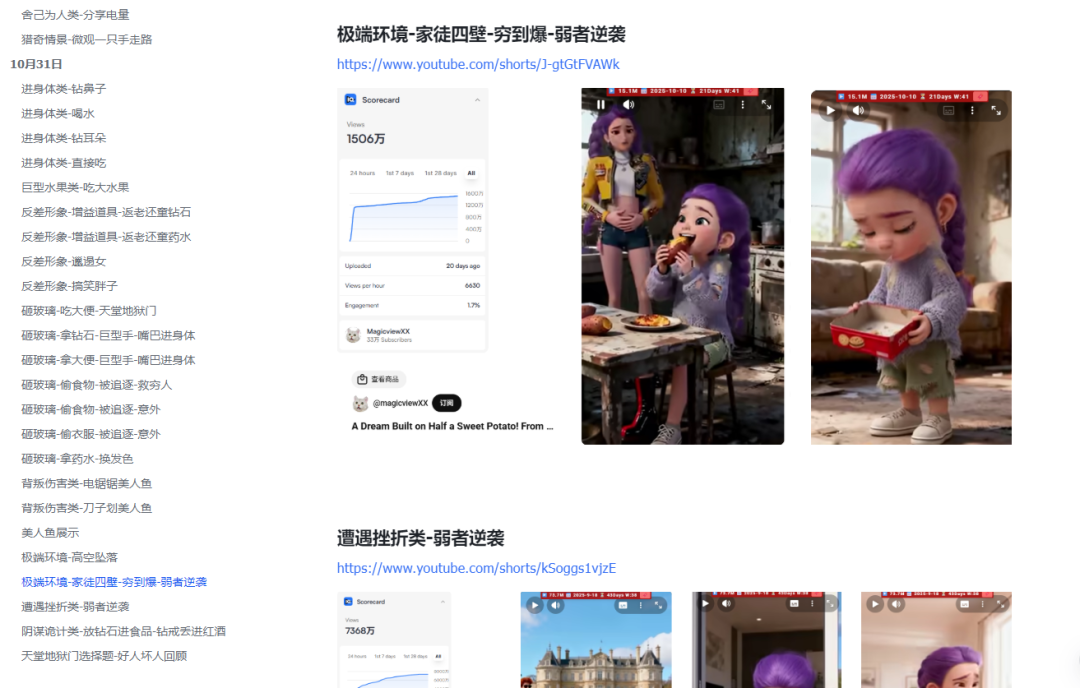1080x688 pixels.
Task: Jump to 砸玻璃-吃大便-天堂地狱门
Action: click(x=89, y=311)
